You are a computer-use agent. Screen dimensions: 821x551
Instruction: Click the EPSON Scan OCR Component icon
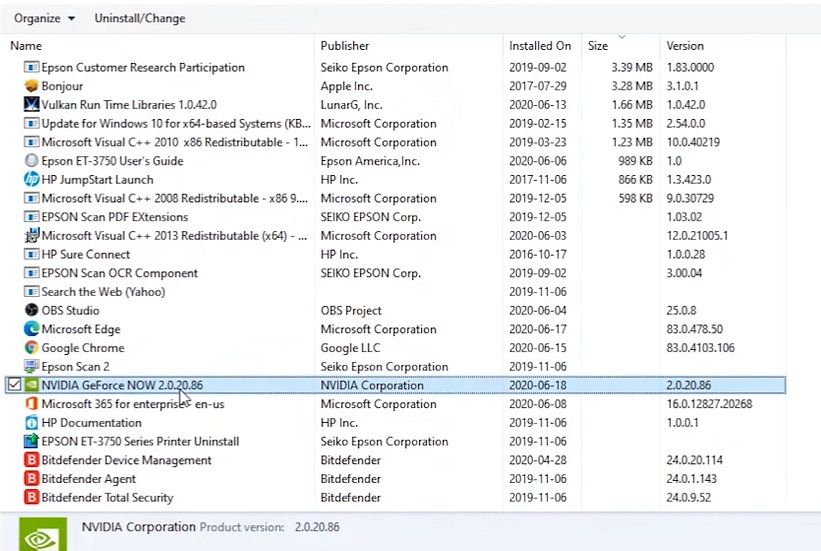click(x=31, y=273)
